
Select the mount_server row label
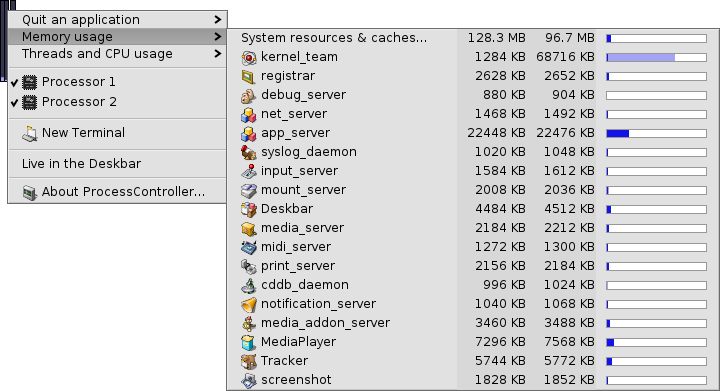pyautogui.click(x=303, y=190)
